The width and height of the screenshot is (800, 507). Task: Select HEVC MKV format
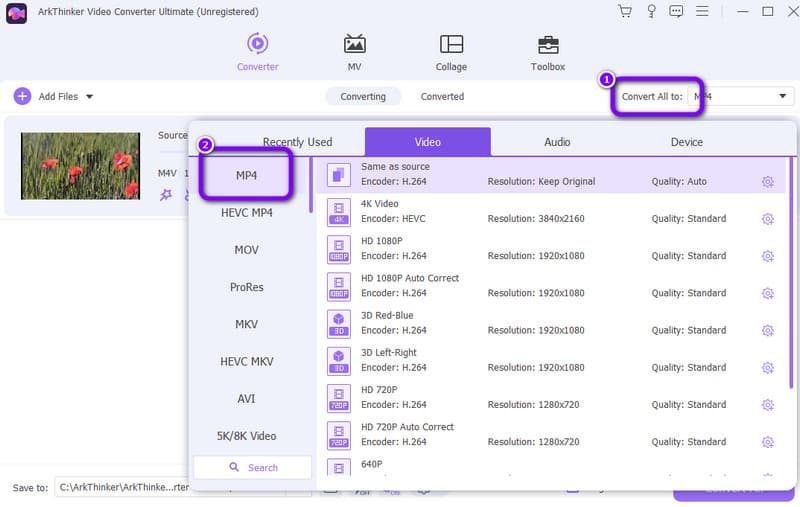(x=246, y=362)
